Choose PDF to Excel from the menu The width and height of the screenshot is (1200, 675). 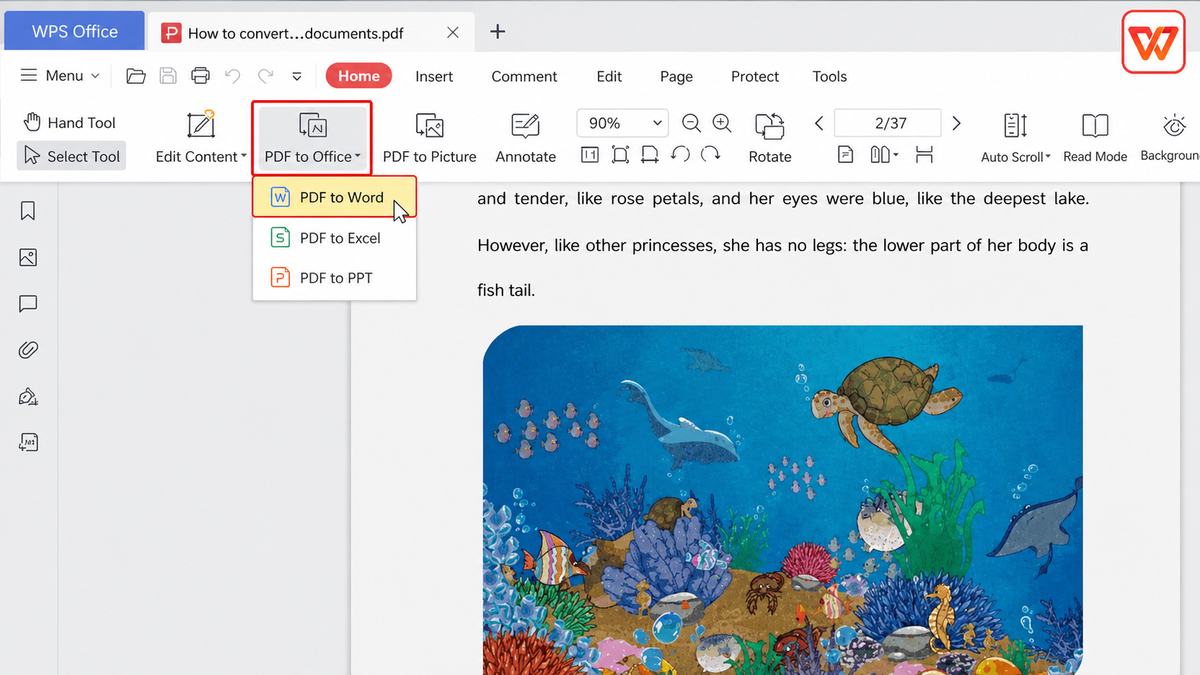tap(334, 238)
